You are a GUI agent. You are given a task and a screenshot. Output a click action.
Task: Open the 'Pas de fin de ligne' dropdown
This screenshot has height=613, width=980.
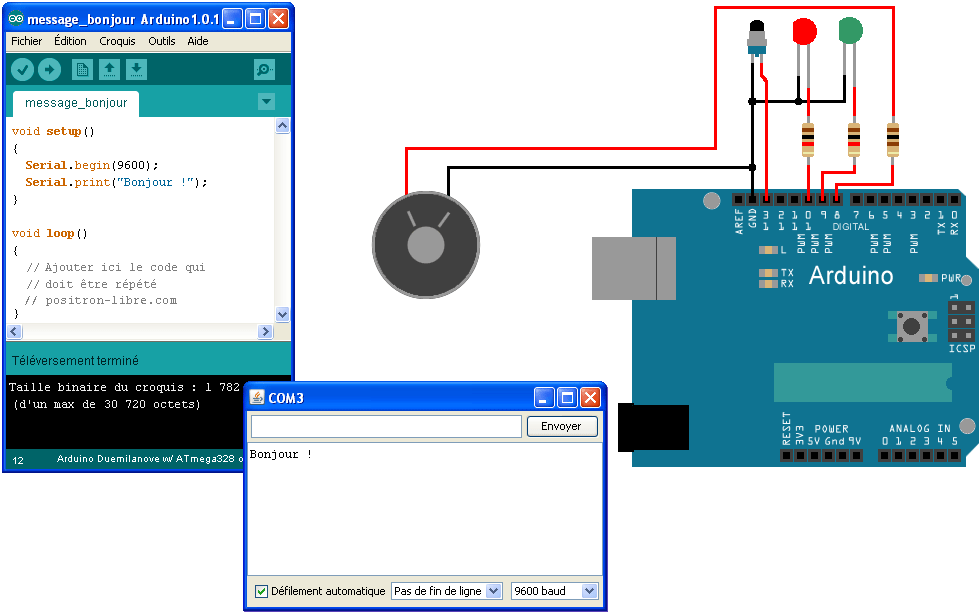[x=446, y=591]
